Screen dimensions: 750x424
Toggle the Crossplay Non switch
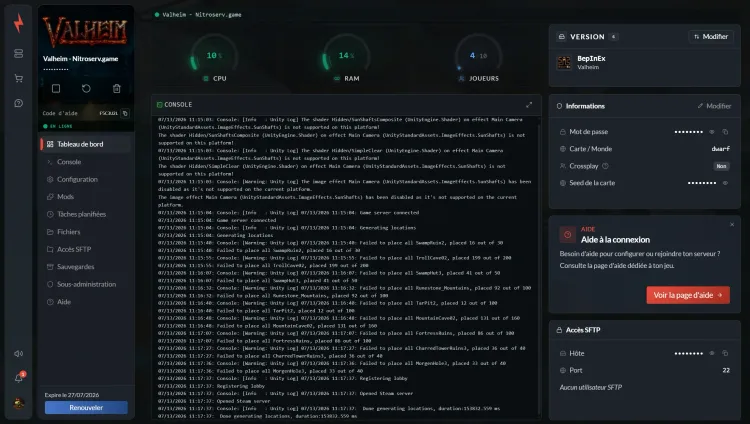(x=721, y=166)
